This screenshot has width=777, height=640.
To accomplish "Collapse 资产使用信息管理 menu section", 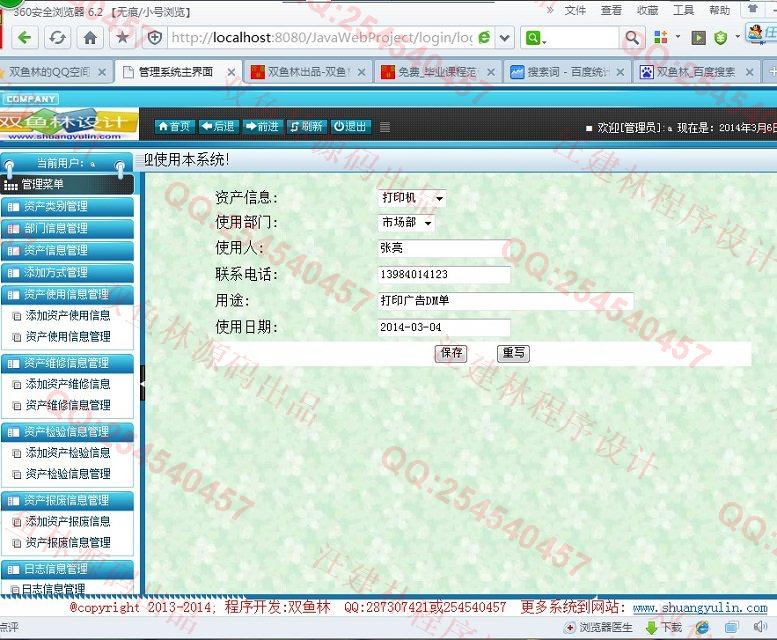I will point(67,295).
